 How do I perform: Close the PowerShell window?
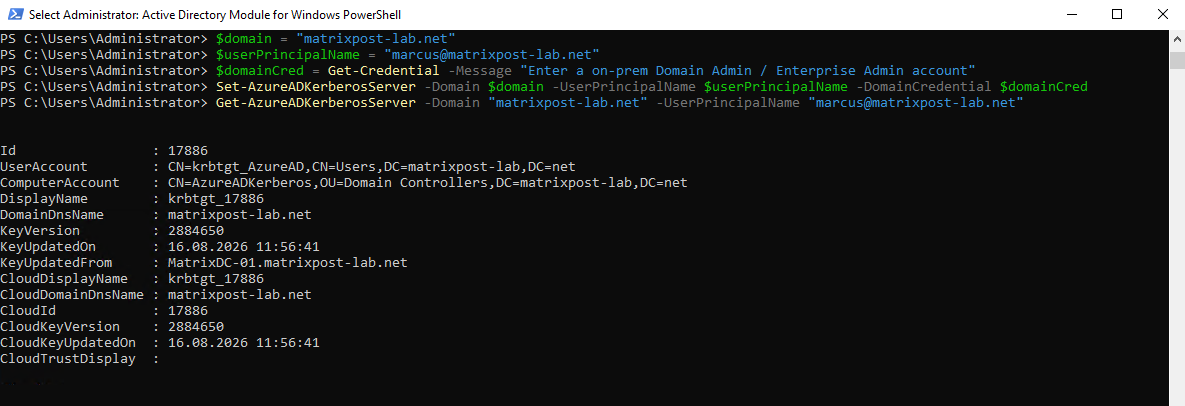1162,14
